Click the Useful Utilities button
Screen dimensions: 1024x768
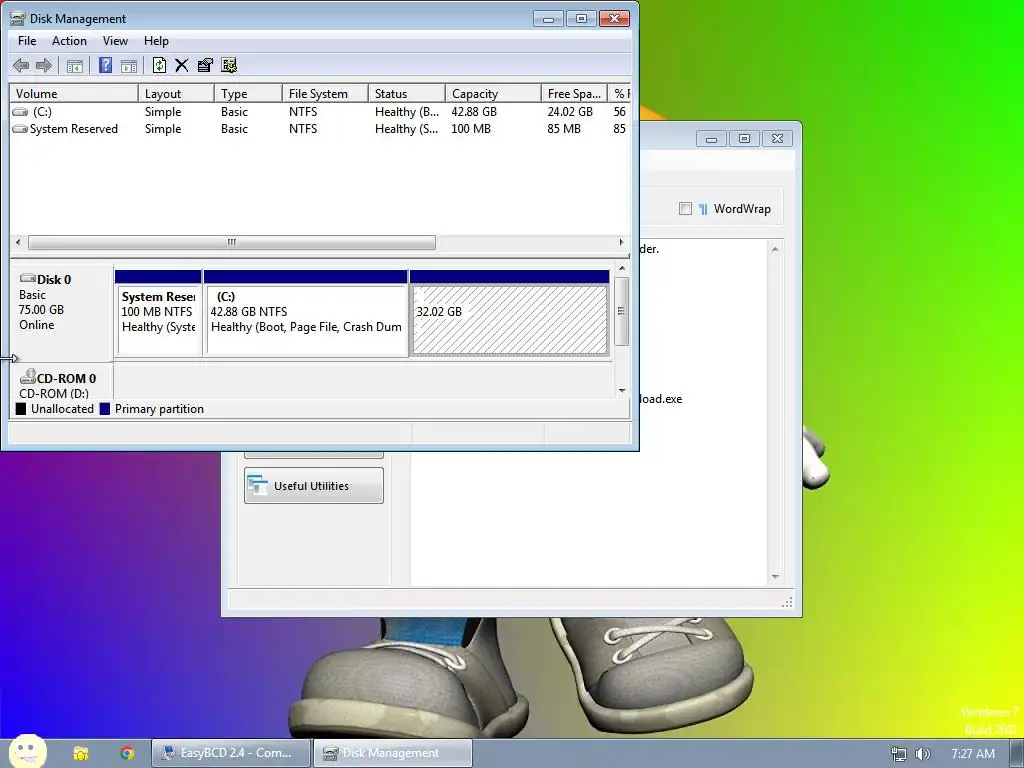coord(313,485)
